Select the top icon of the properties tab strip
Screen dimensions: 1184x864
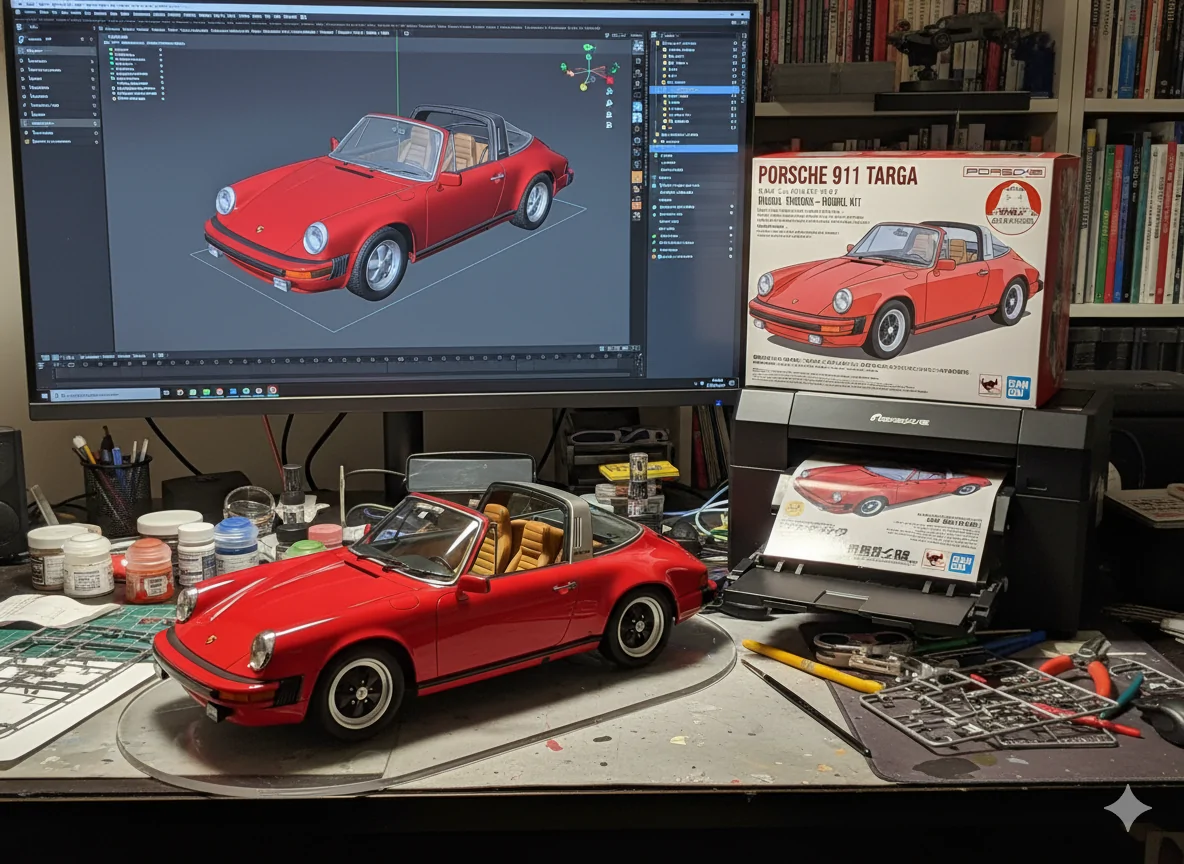[638, 45]
